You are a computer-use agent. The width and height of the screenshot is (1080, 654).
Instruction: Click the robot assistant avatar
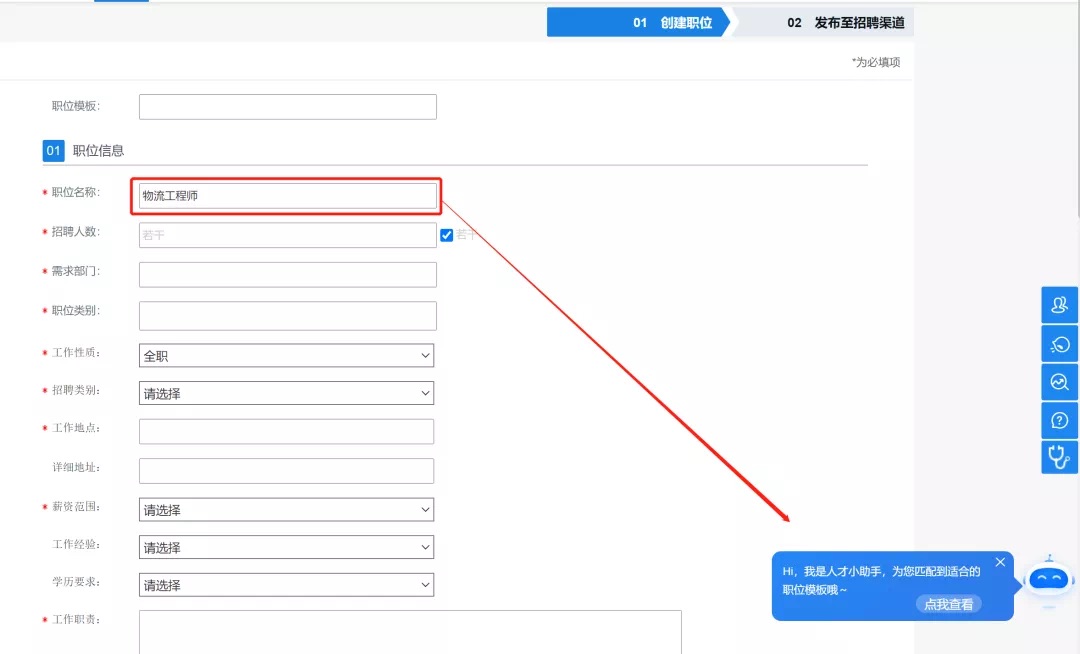1049,579
